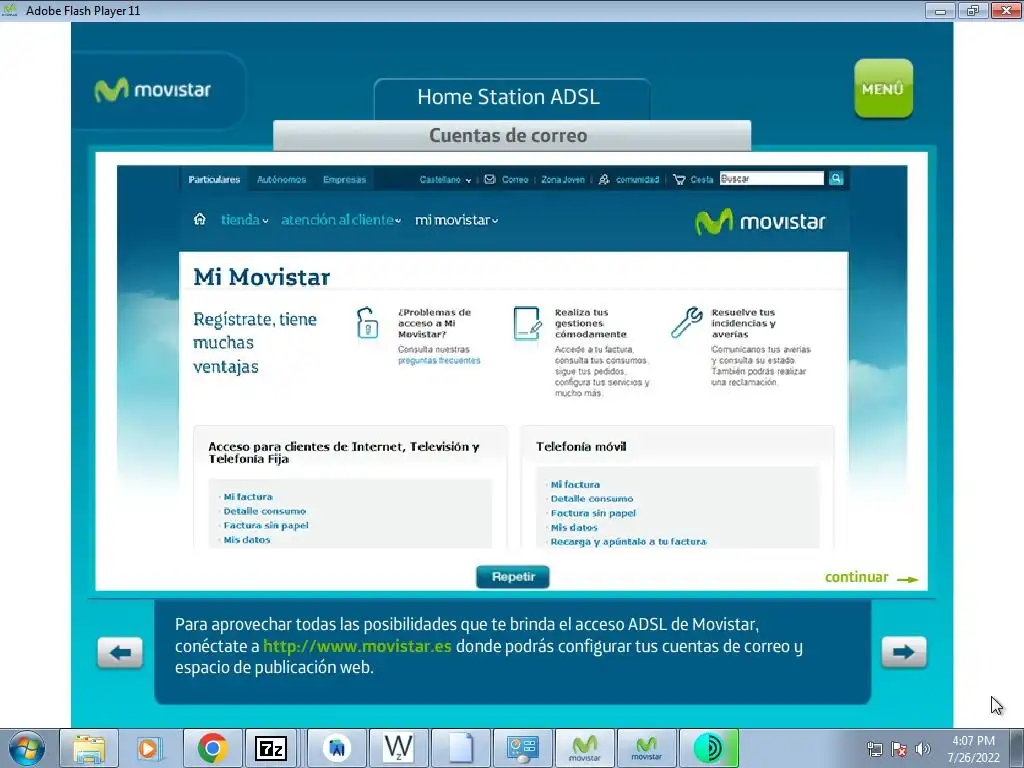Open the Zona Joven link
This screenshot has width=1024, height=768.
(x=562, y=180)
